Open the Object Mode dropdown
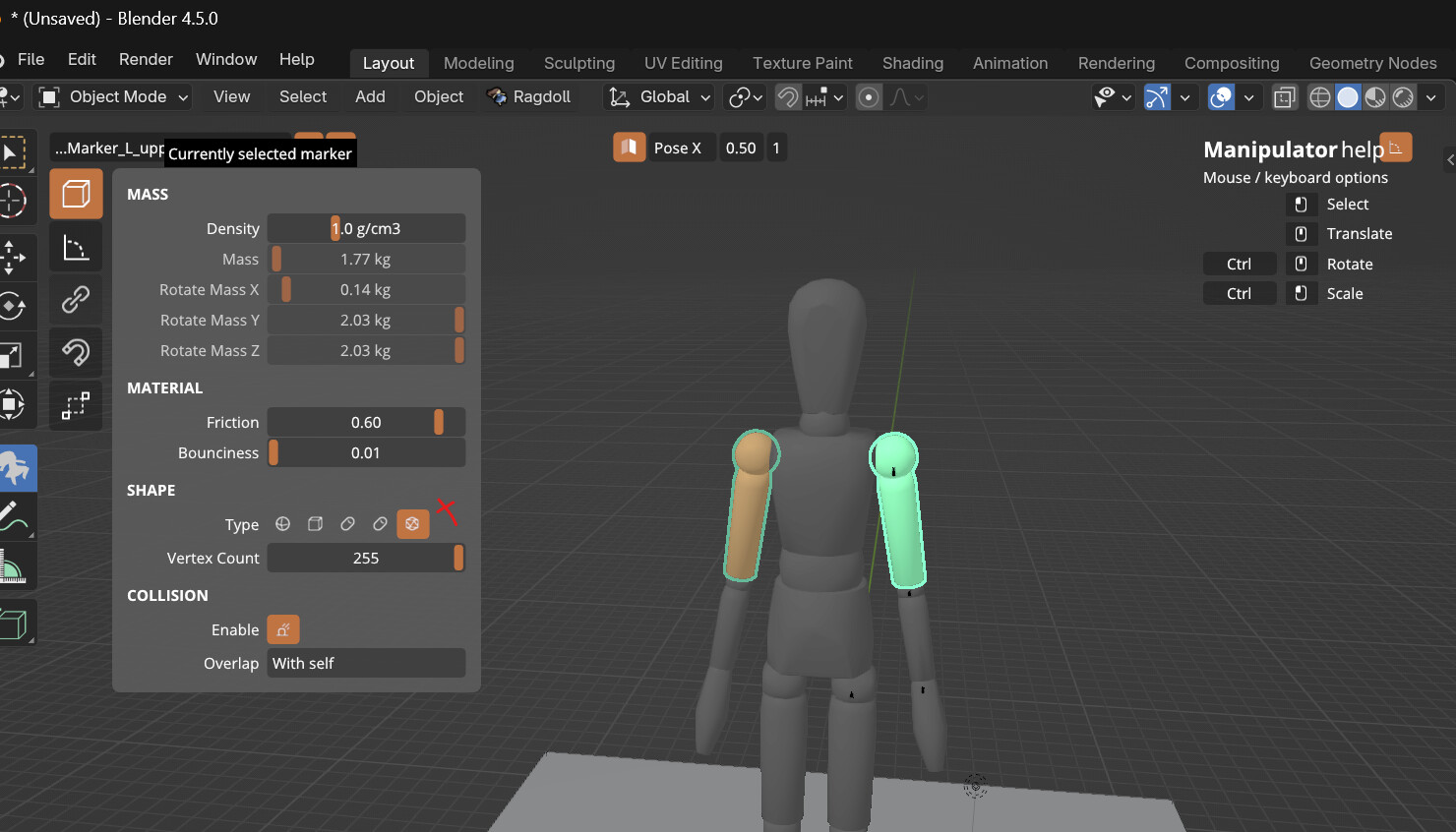This screenshot has height=832, width=1456. tap(113, 96)
